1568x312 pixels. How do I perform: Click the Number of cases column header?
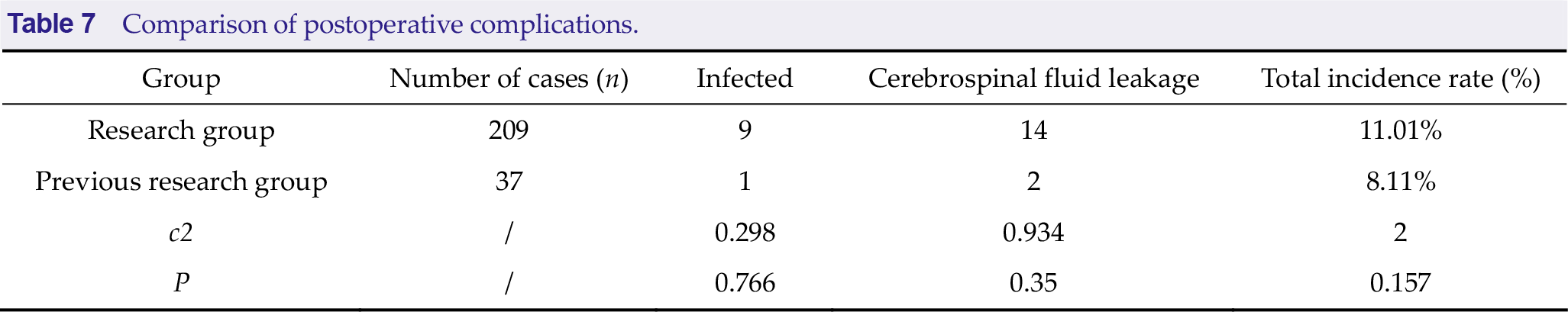click(509, 79)
